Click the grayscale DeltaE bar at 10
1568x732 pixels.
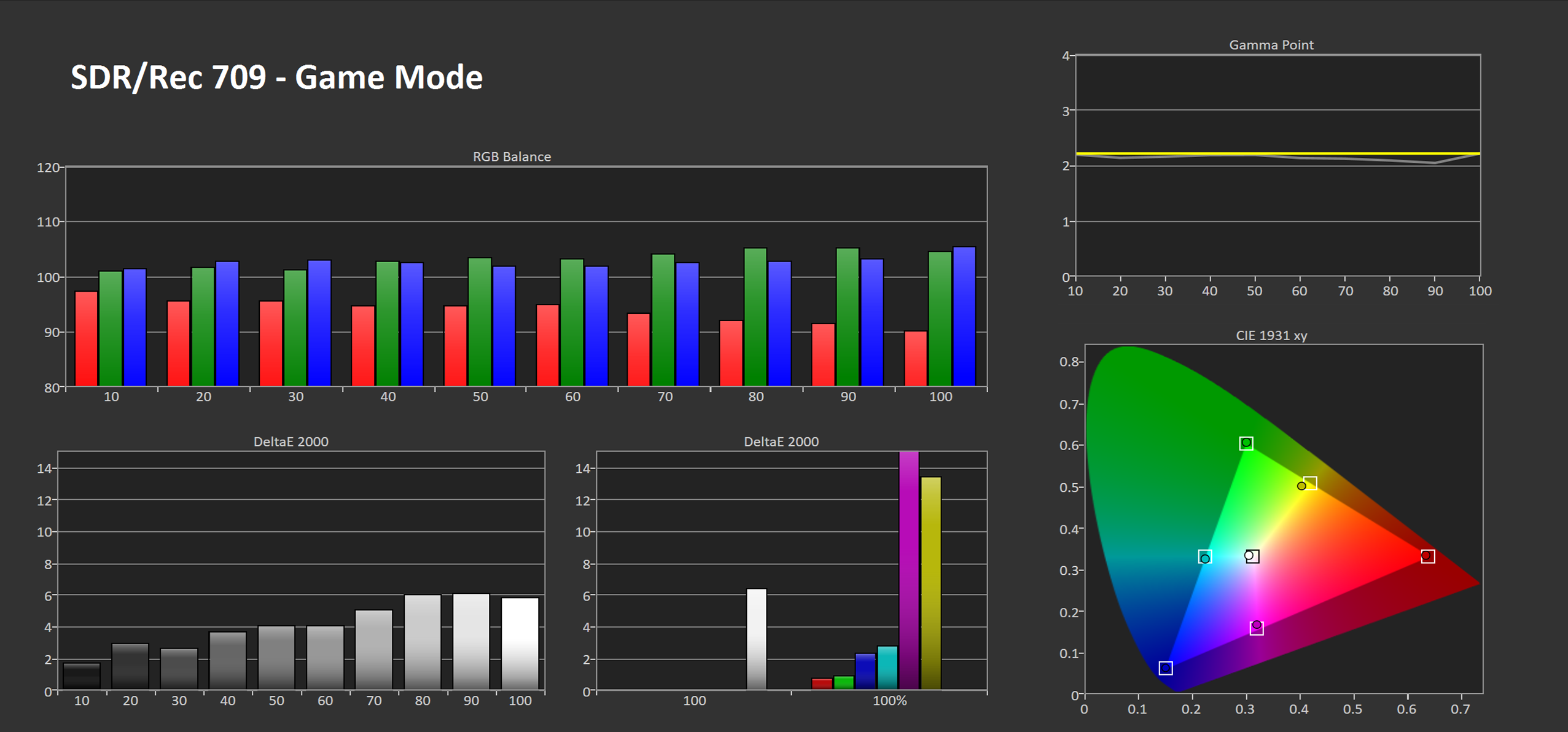[x=82, y=677]
